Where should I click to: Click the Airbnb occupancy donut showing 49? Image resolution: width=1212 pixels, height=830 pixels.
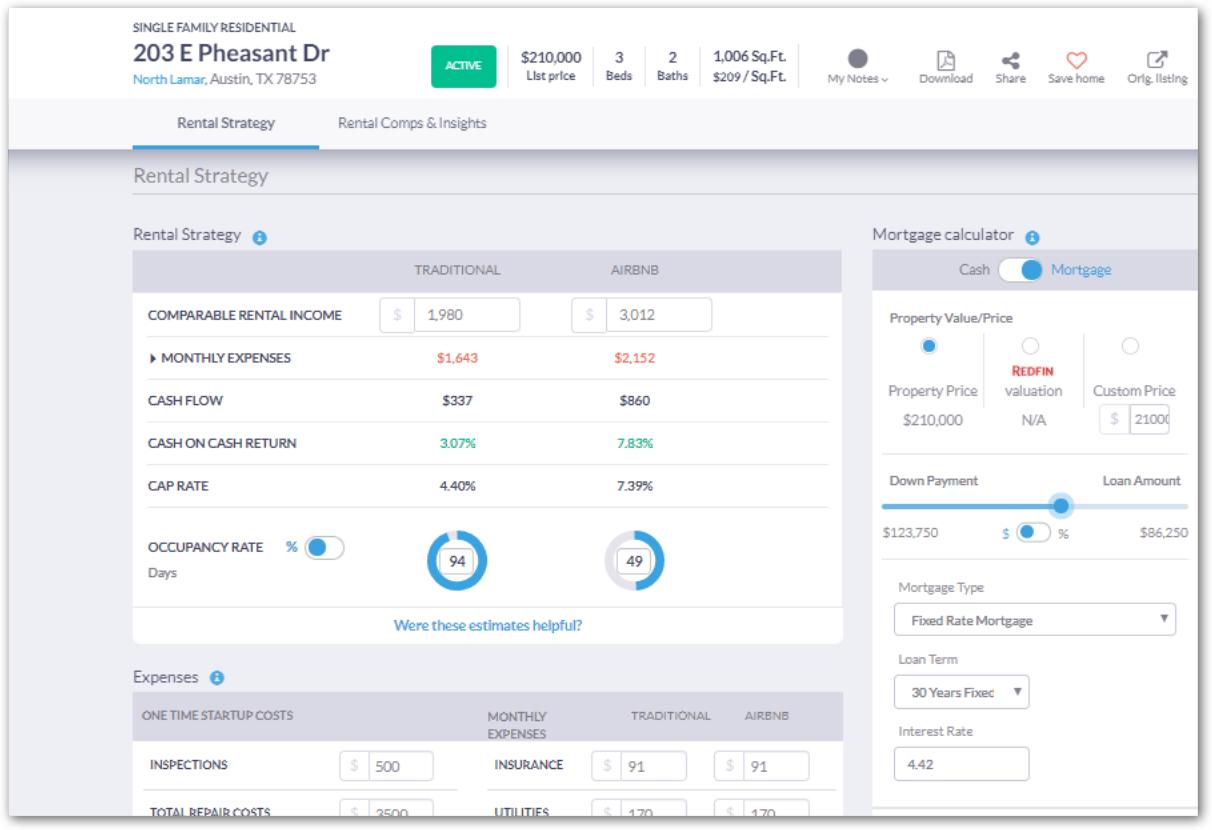[x=634, y=561]
